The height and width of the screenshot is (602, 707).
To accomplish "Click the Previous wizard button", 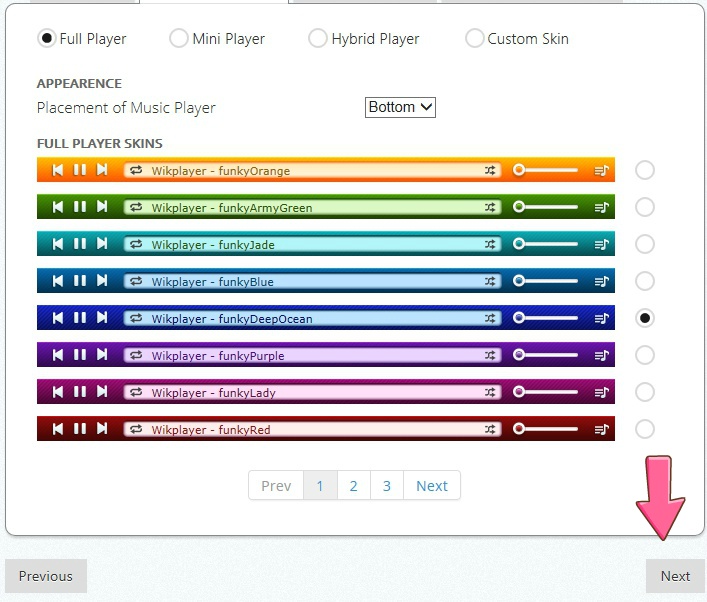I will [x=46, y=576].
